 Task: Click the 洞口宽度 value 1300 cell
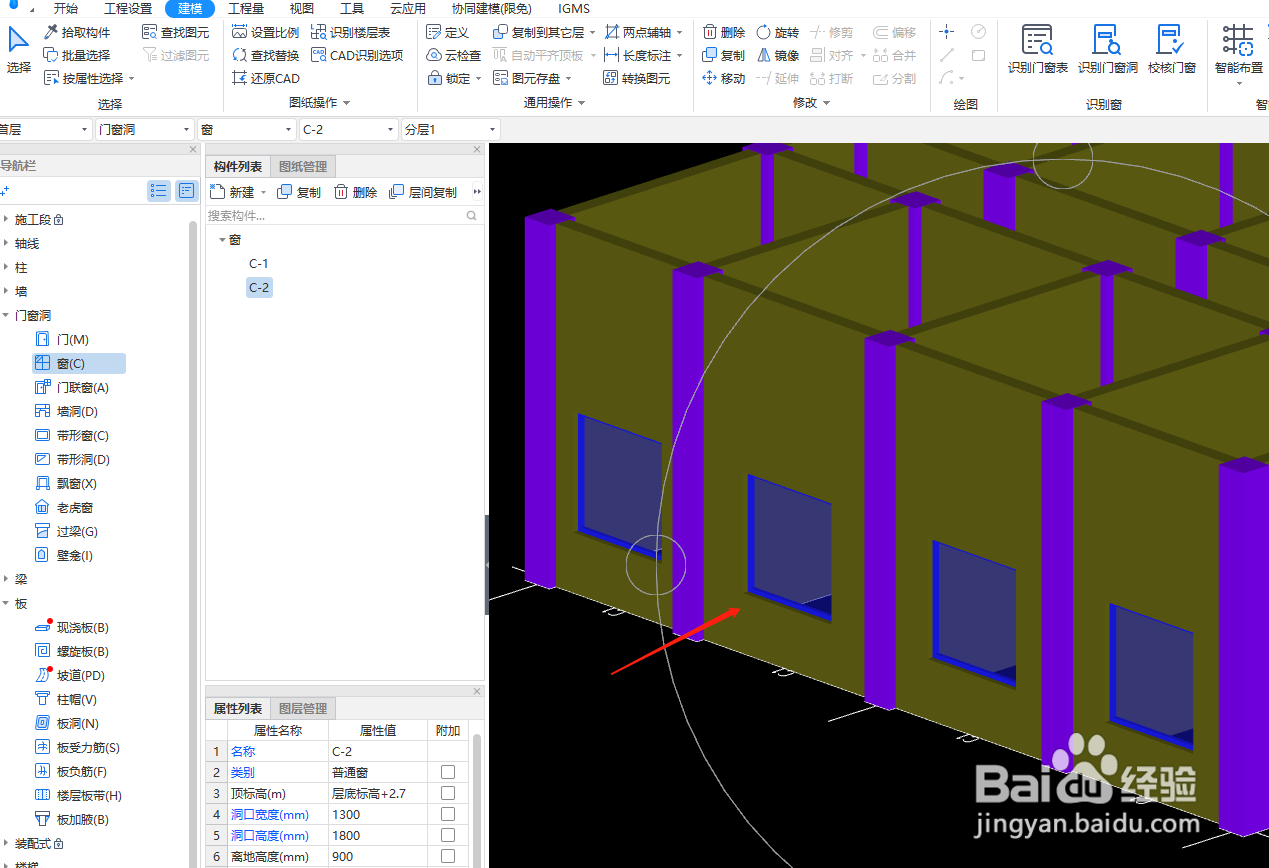[x=377, y=814]
